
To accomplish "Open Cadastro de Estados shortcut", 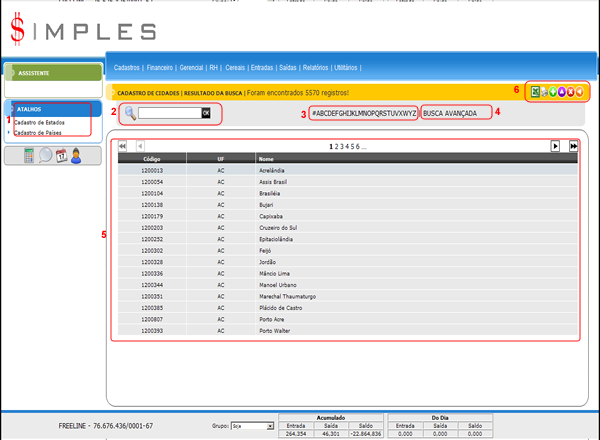I will pyautogui.click(x=40, y=123).
